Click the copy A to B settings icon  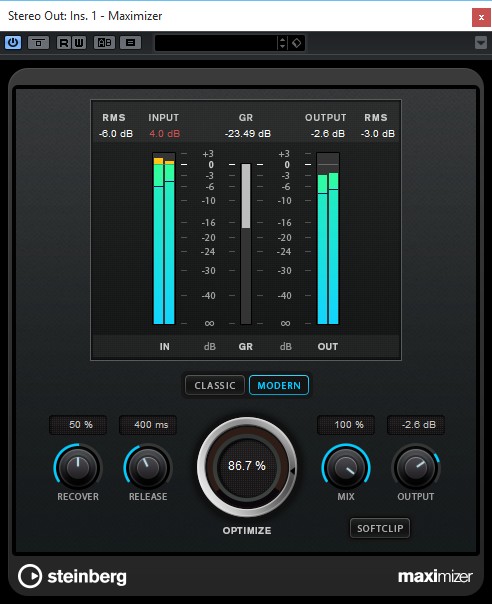[130, 43]
